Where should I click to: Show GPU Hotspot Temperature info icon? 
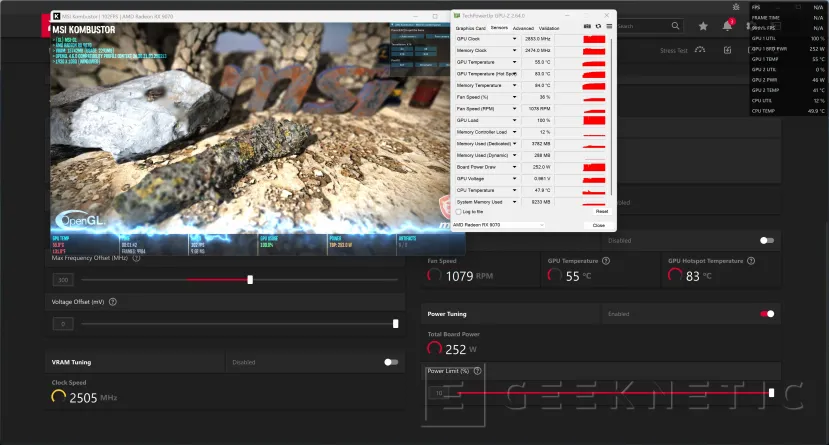(751, 261)
